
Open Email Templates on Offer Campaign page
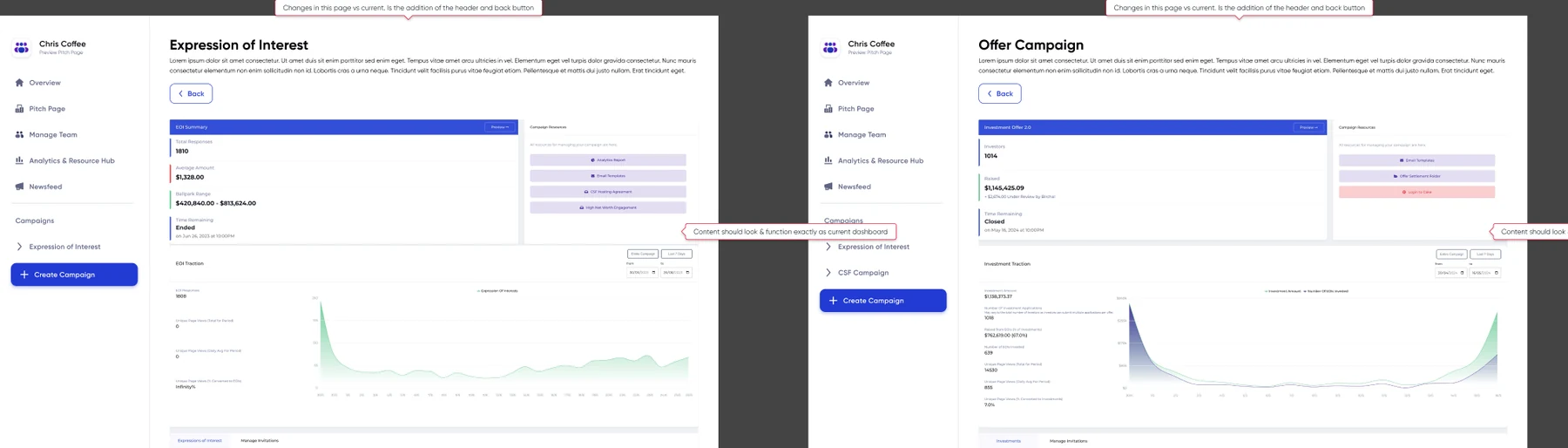pos(1416,160)
